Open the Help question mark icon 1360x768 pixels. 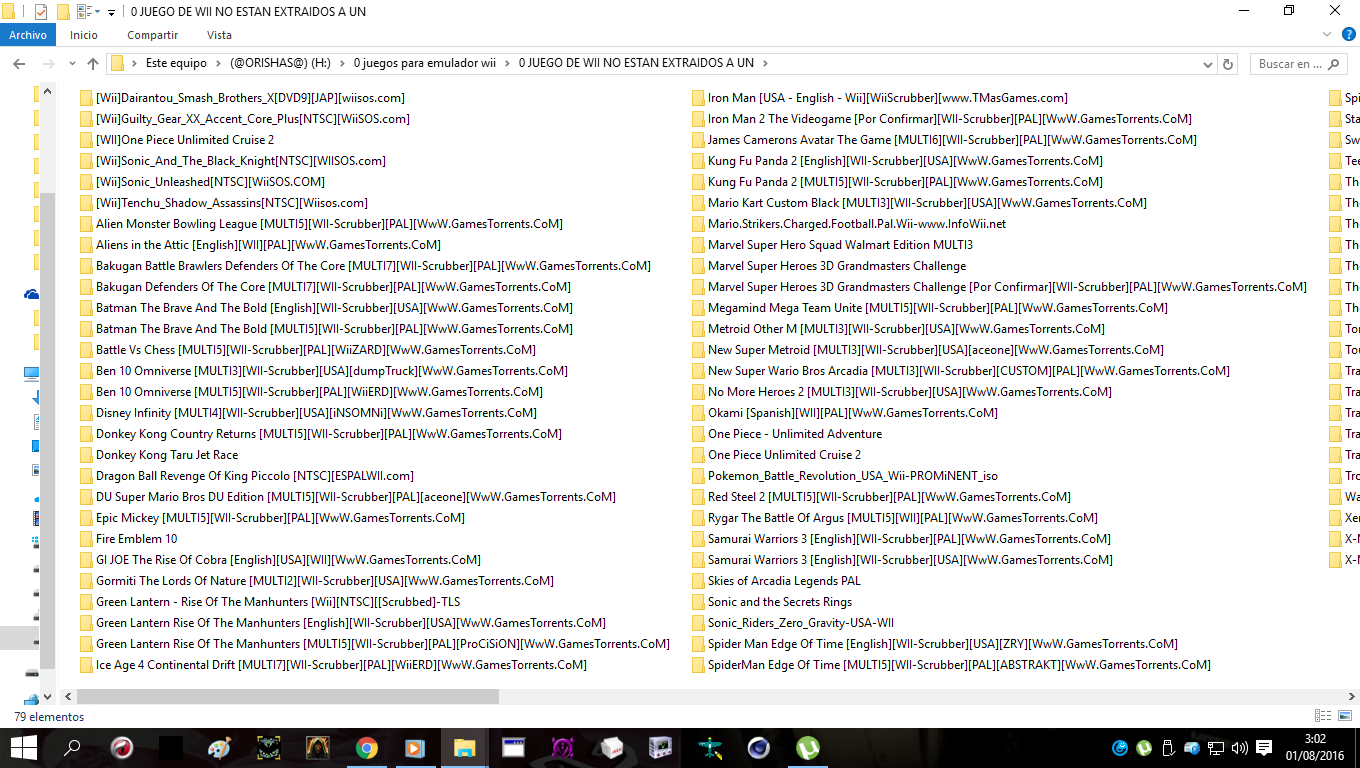(x=1349, y=35)
